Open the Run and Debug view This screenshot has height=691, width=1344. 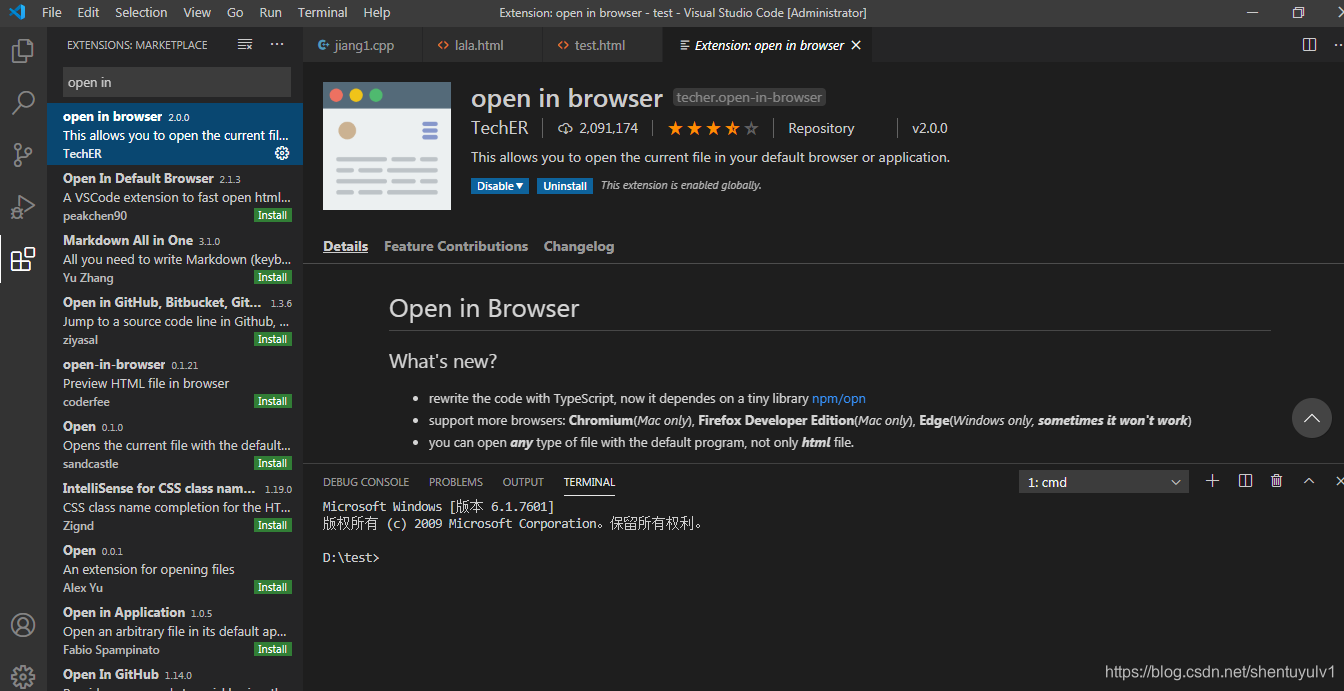(22, 207)
